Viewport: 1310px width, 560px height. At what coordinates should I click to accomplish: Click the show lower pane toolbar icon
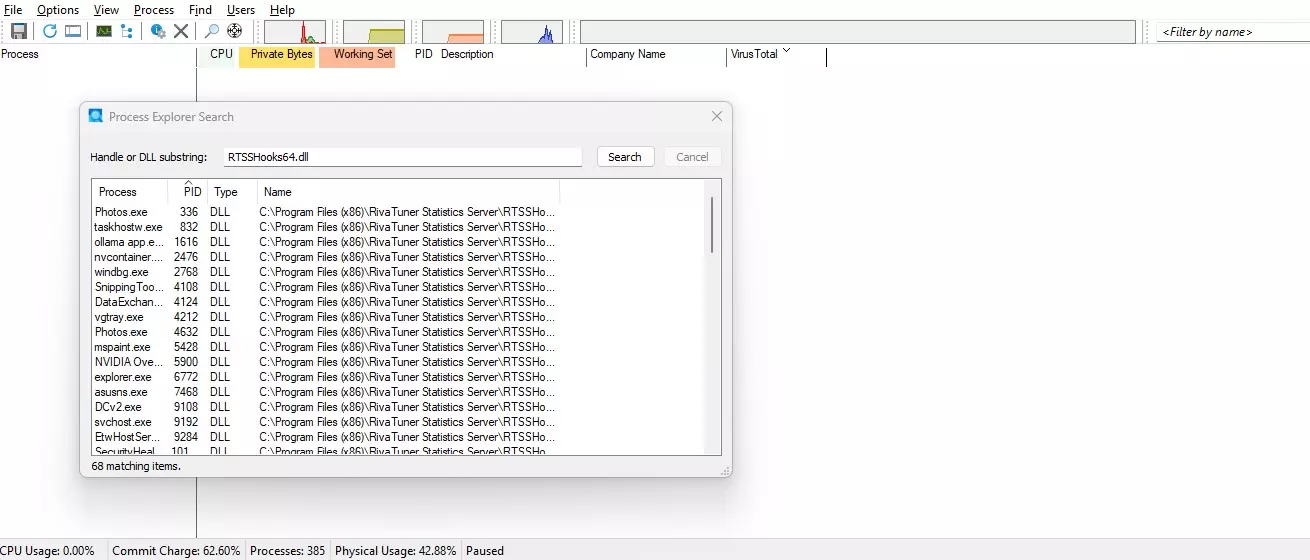click(73, 31)
